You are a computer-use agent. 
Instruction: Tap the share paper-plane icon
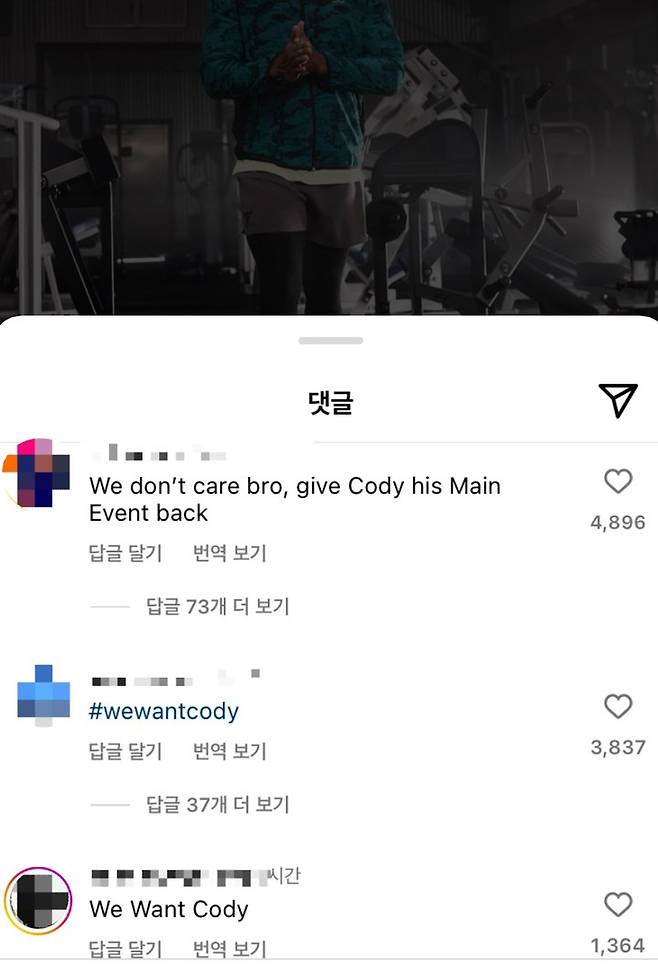[618, 400]
